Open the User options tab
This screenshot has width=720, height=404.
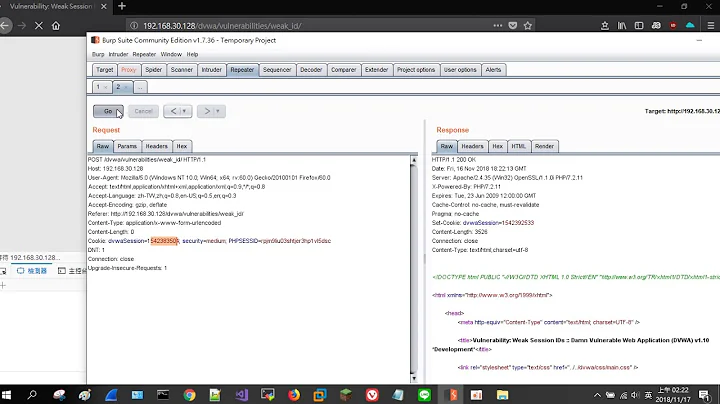460,70
